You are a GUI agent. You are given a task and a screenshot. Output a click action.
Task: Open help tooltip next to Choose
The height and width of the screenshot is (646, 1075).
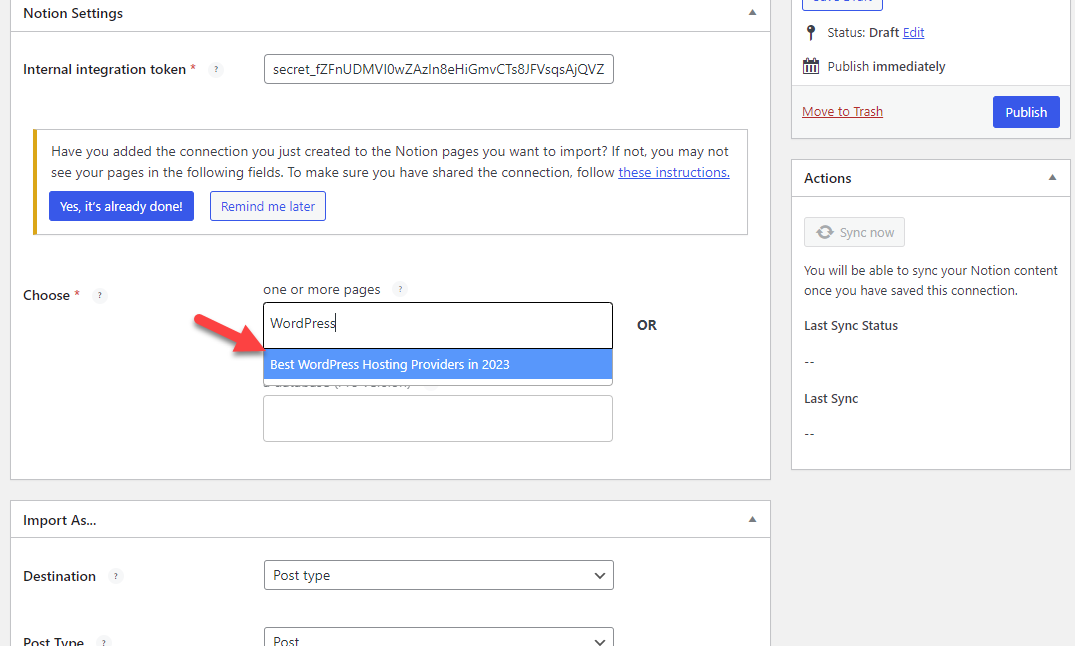coord(99,296)
